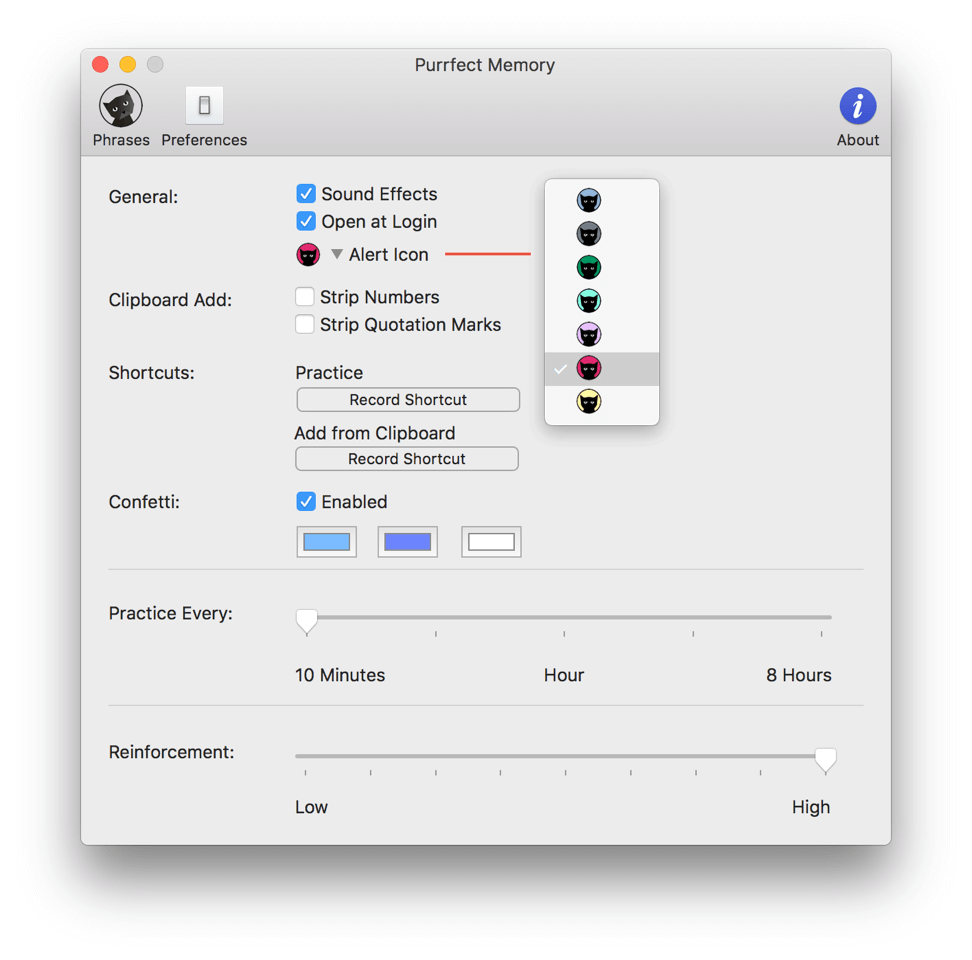
Task: Expand the Alert Icon dropdown triangle
Action: [337, 253]
